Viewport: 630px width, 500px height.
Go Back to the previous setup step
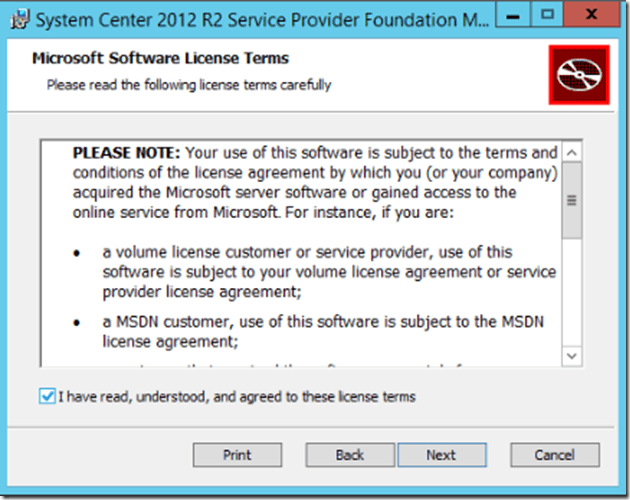click(x=350, y=455)
